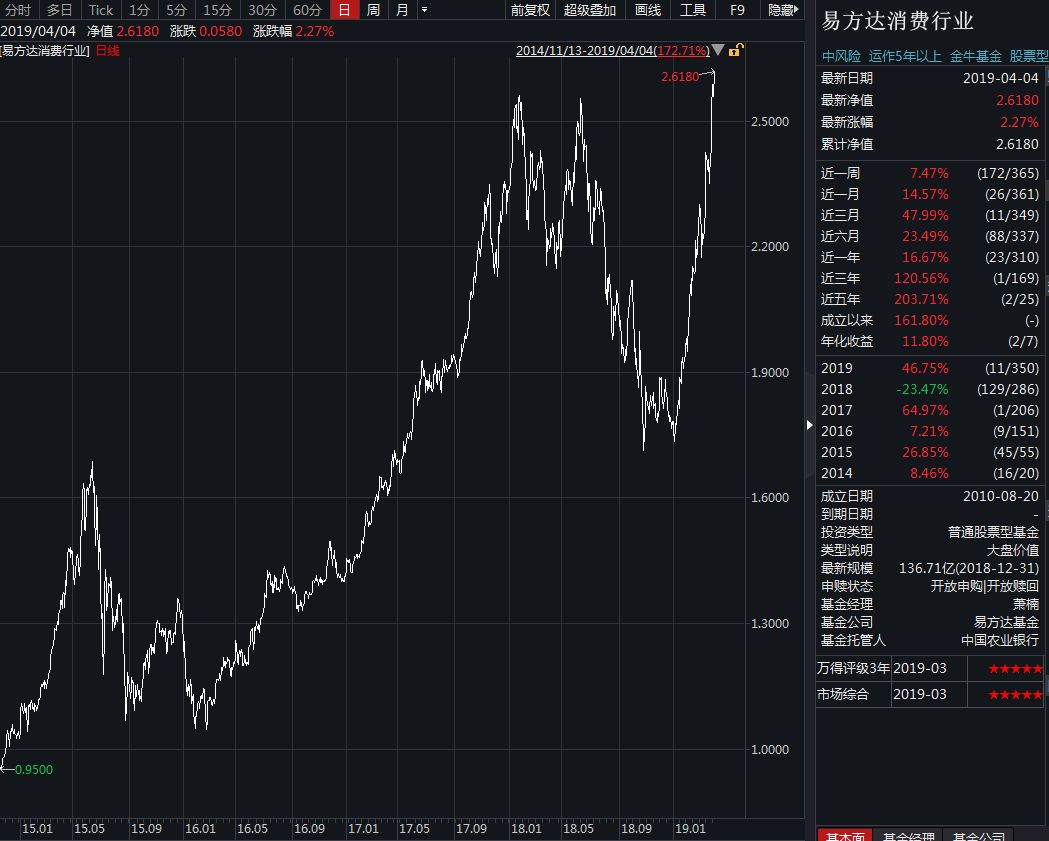Select the 5分 period
This screenshot has width=1049, height=841.
(176, 10)
